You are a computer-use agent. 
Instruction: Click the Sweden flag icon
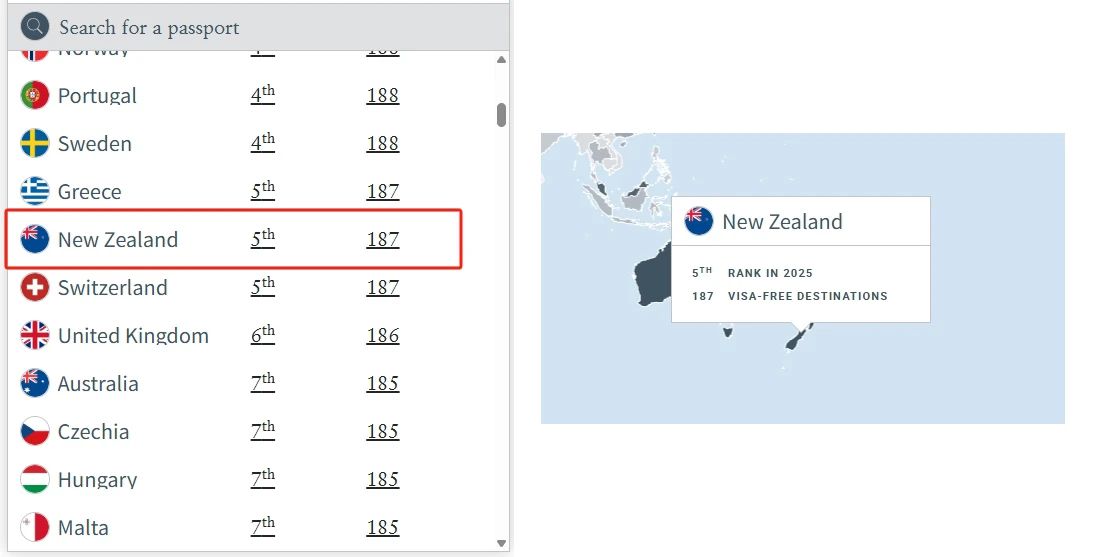(x=34, y=144)
